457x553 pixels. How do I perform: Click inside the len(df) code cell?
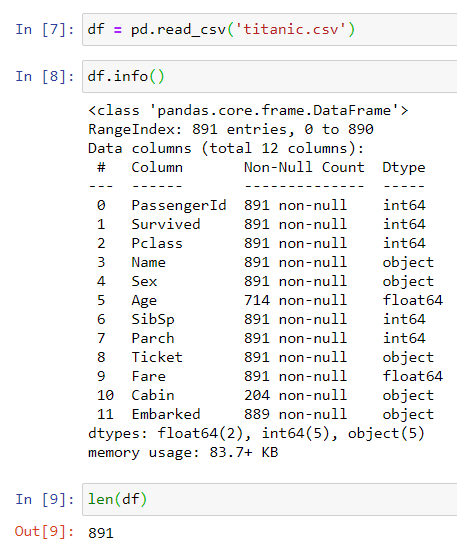(270, 499)
